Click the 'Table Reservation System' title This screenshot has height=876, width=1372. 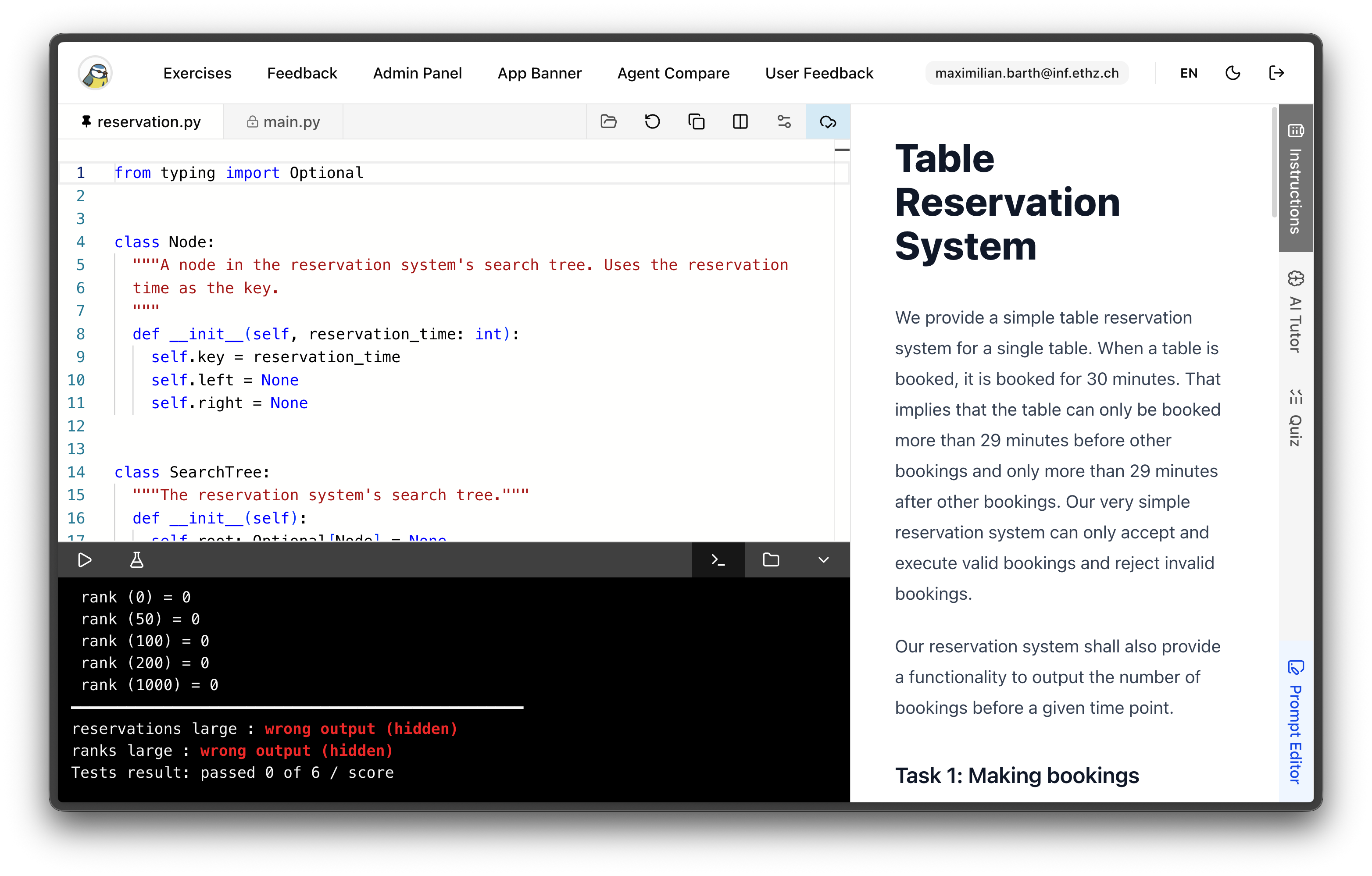tap(1008, 202)
